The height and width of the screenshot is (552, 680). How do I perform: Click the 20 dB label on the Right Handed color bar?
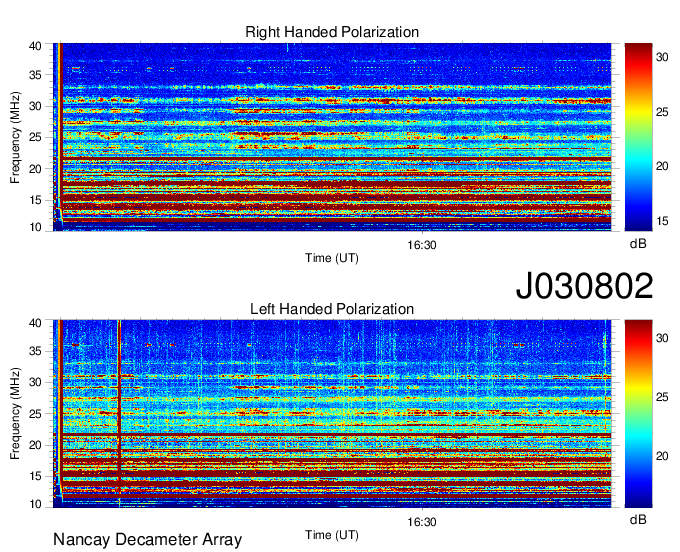(662, 167)
